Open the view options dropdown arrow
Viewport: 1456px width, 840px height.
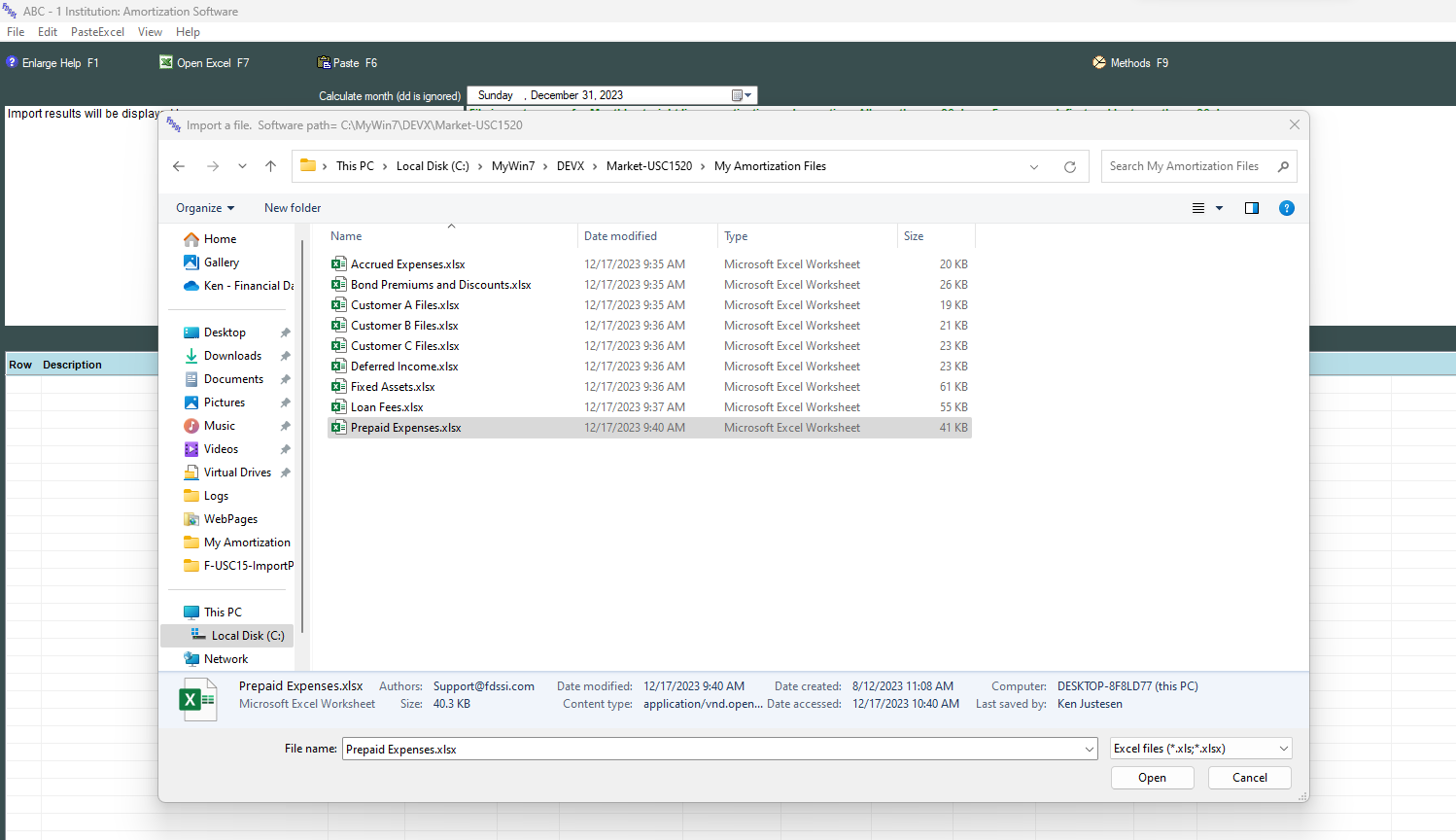coord(1219,208)
